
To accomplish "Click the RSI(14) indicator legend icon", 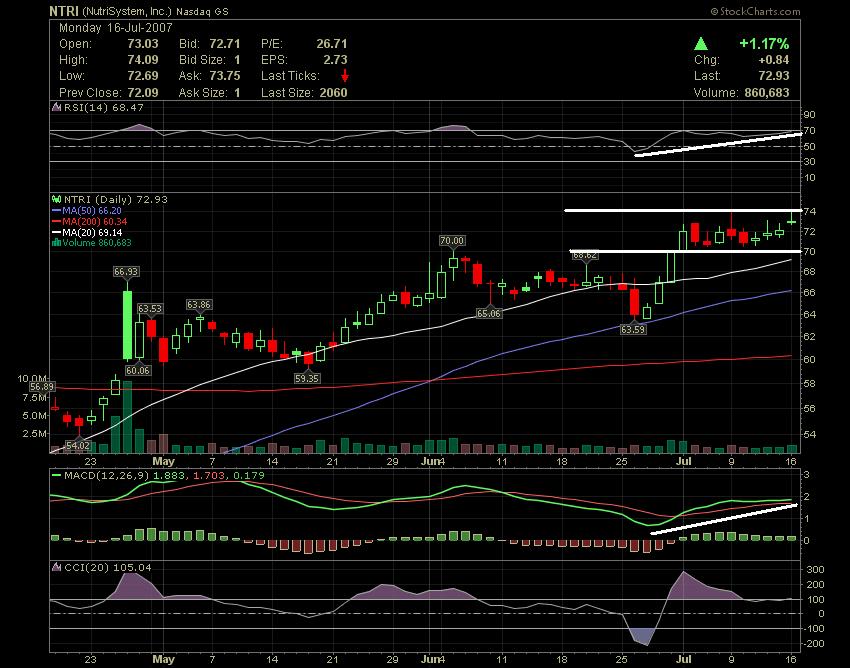I will 56,107.
